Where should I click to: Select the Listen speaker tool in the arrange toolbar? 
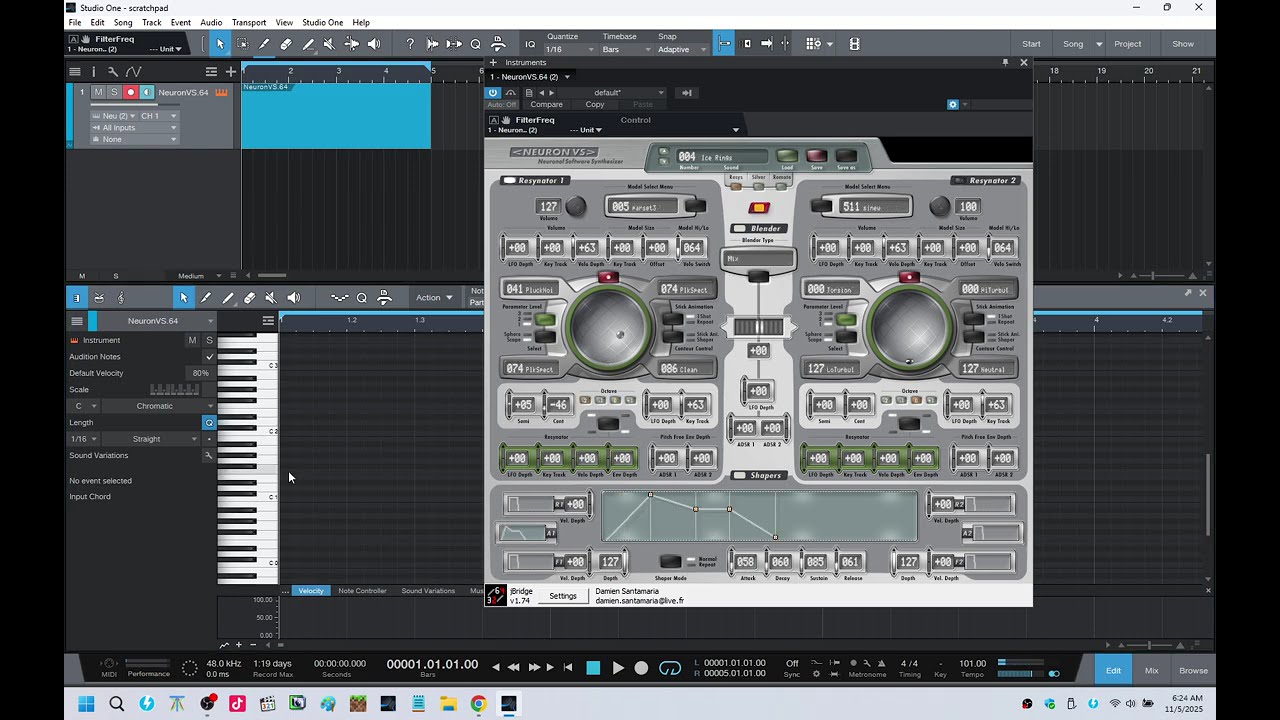374,44
